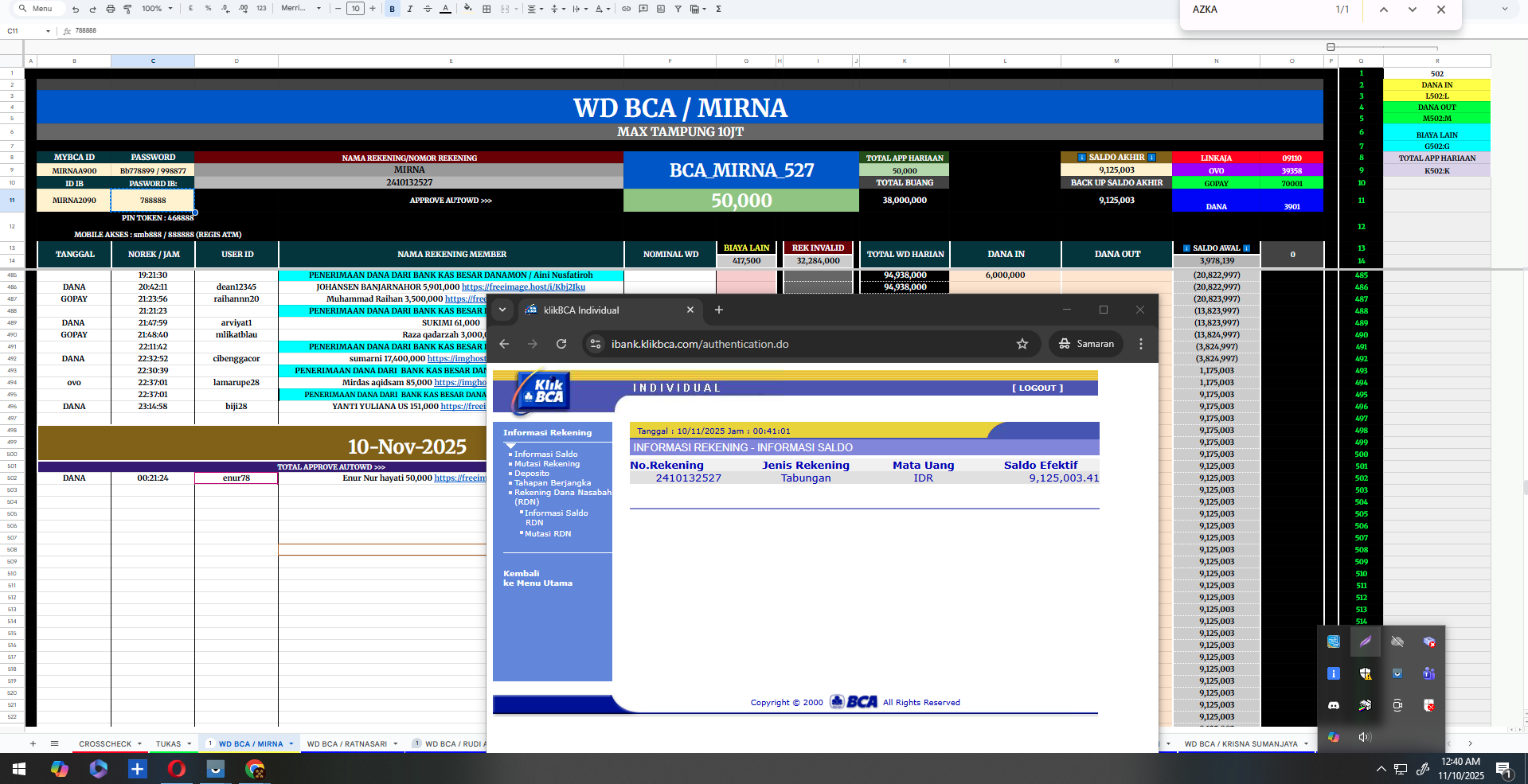Open more number formats (123)
The image size is (1528, 784).
point(261,9)
